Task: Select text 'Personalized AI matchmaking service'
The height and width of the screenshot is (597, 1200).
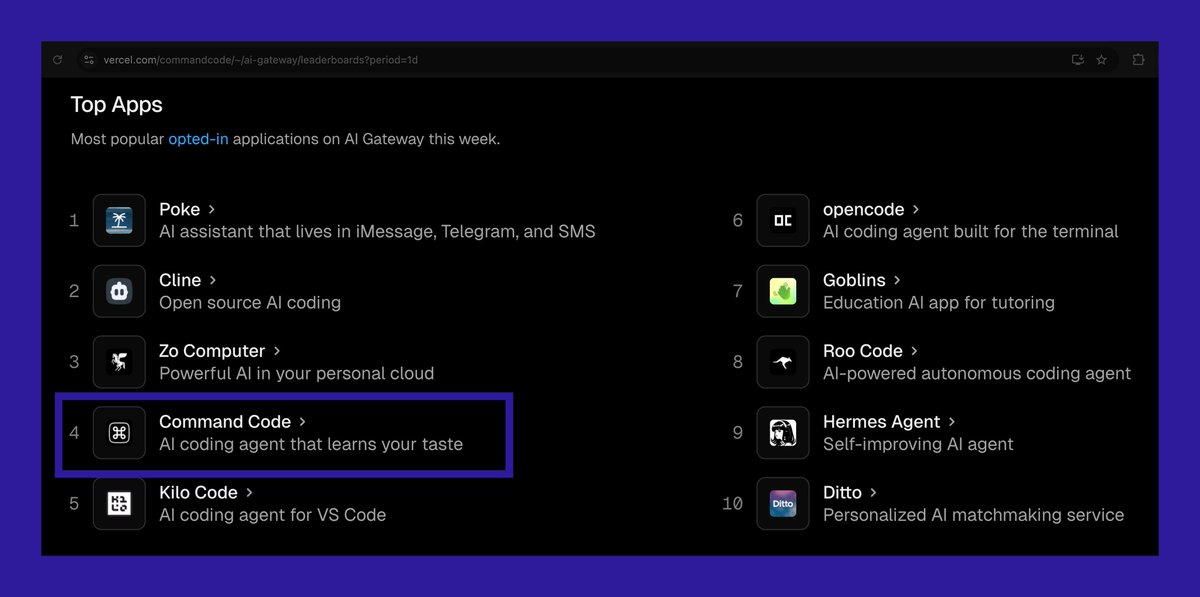Action: (974, 516)
